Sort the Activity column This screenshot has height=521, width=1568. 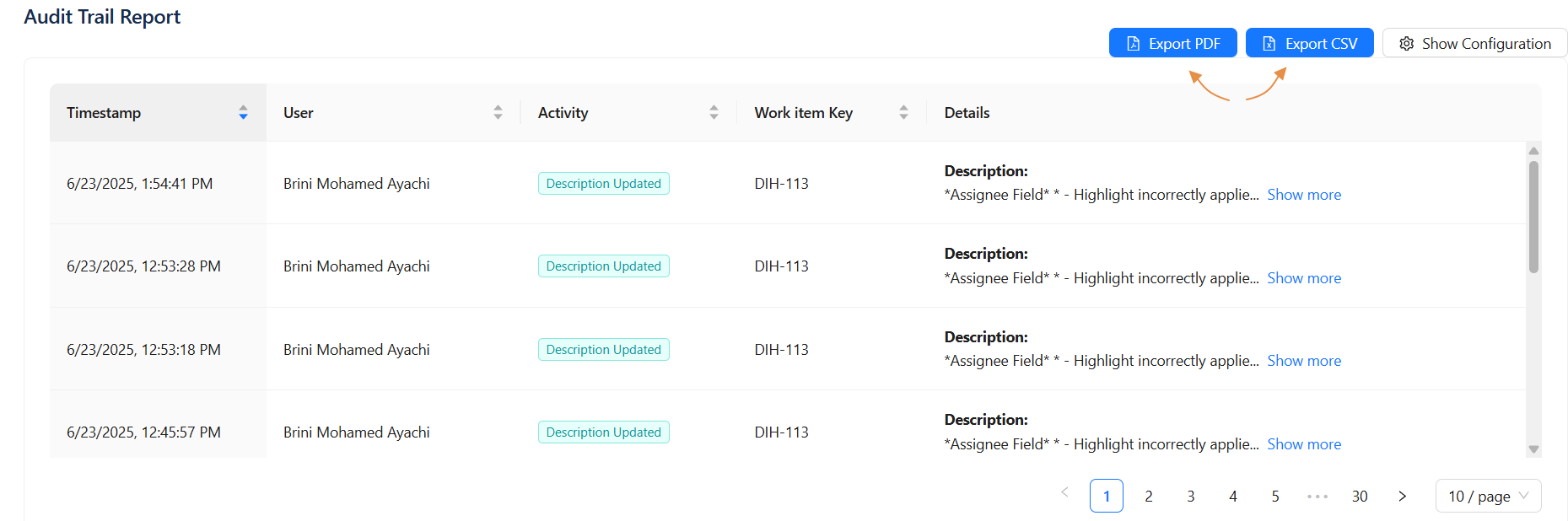(714, 112)
